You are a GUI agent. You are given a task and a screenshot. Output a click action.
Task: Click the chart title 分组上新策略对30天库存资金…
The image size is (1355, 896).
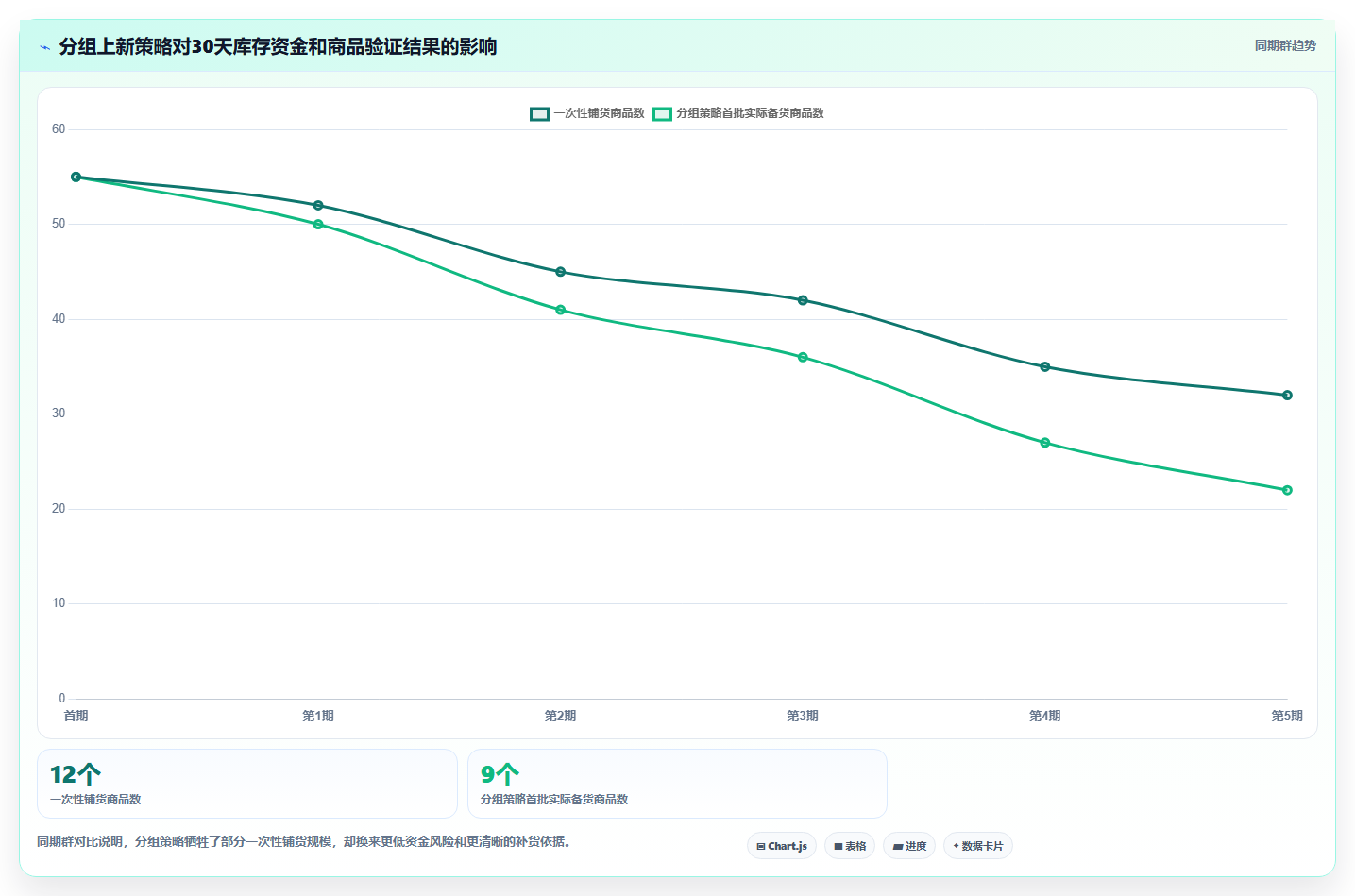pos(278,46)
